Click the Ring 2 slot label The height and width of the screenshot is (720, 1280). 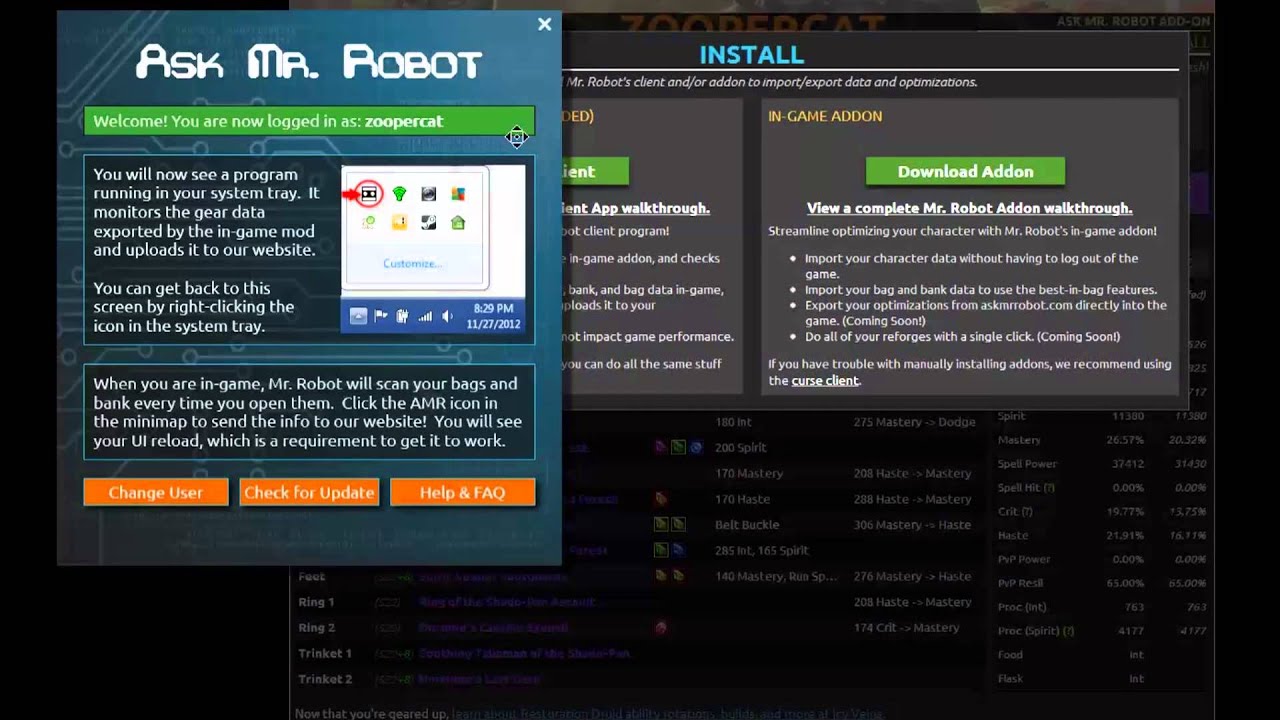316,628
